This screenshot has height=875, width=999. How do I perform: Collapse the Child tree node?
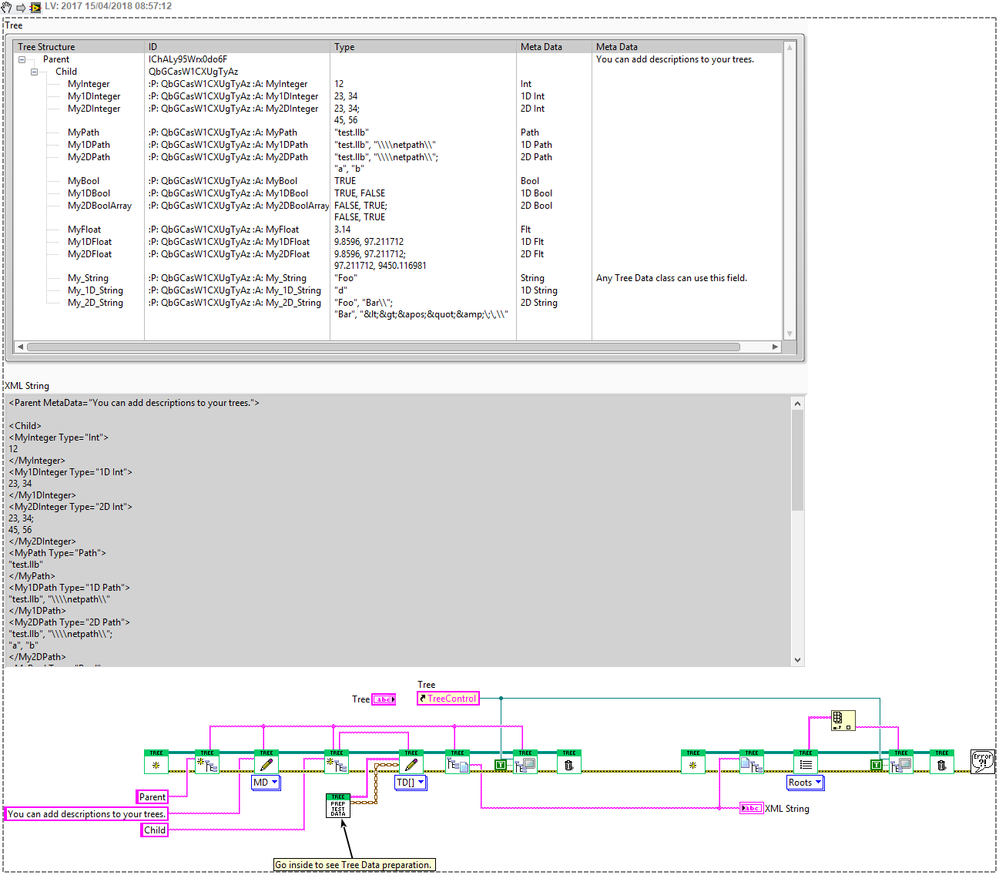point(34,72)
